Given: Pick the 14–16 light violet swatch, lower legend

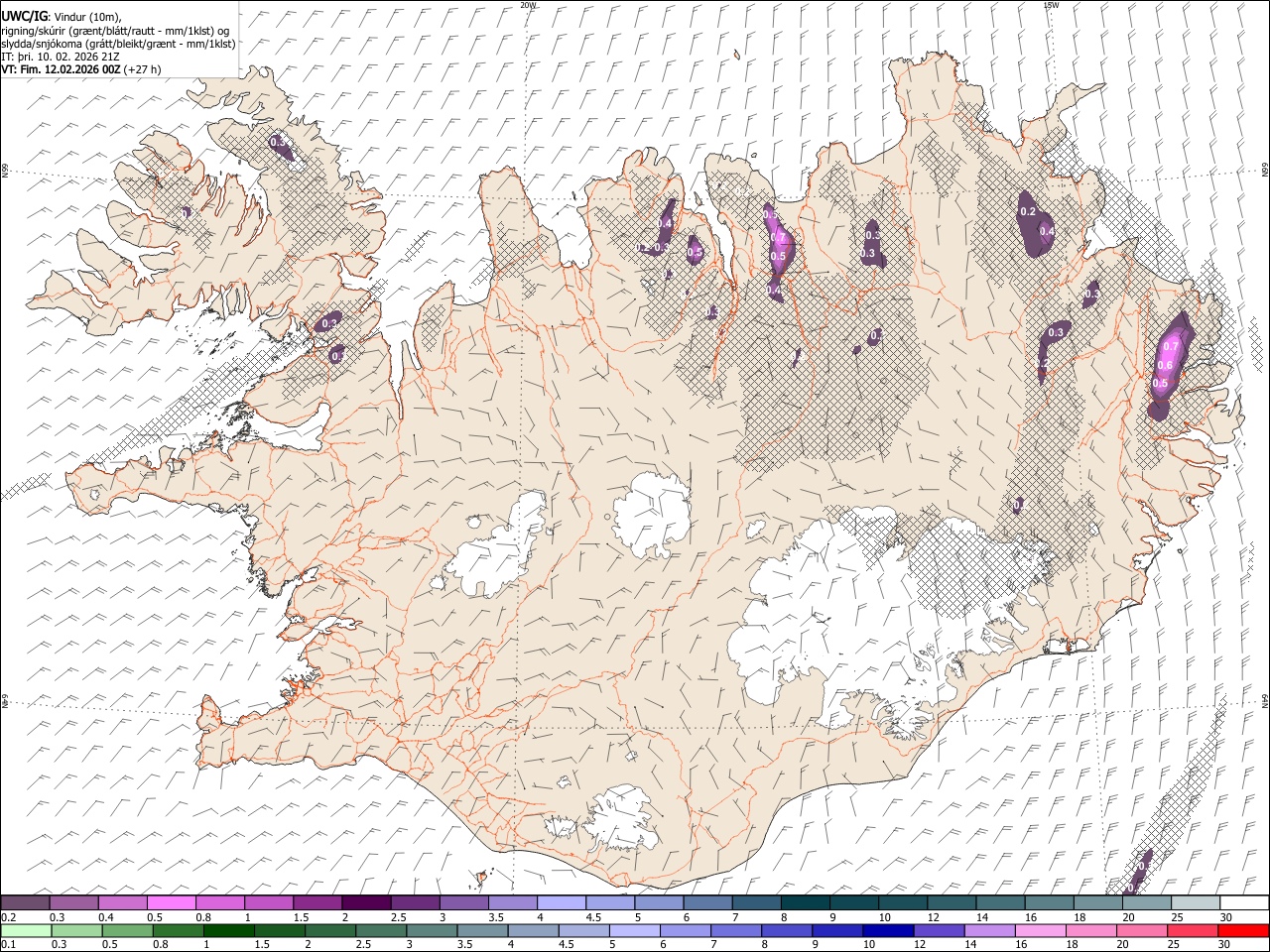Looking at the screenshot, I should [x=988, y=930].
